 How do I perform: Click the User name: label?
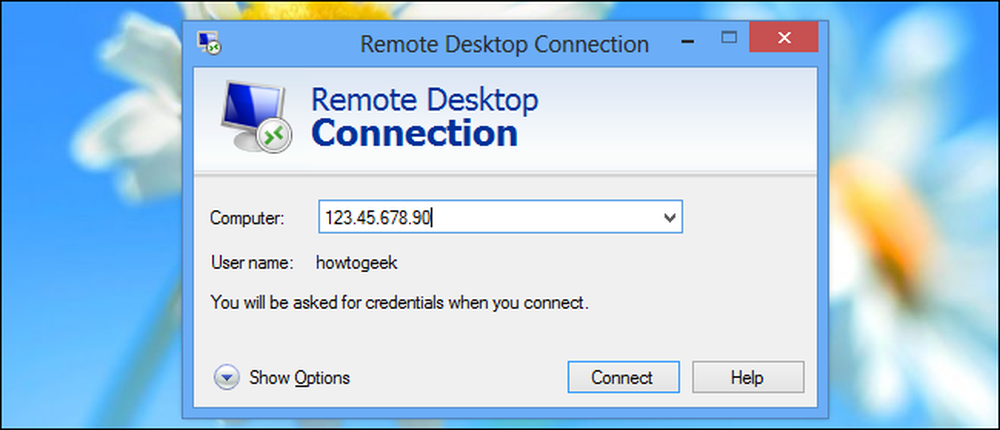point(251,262)
